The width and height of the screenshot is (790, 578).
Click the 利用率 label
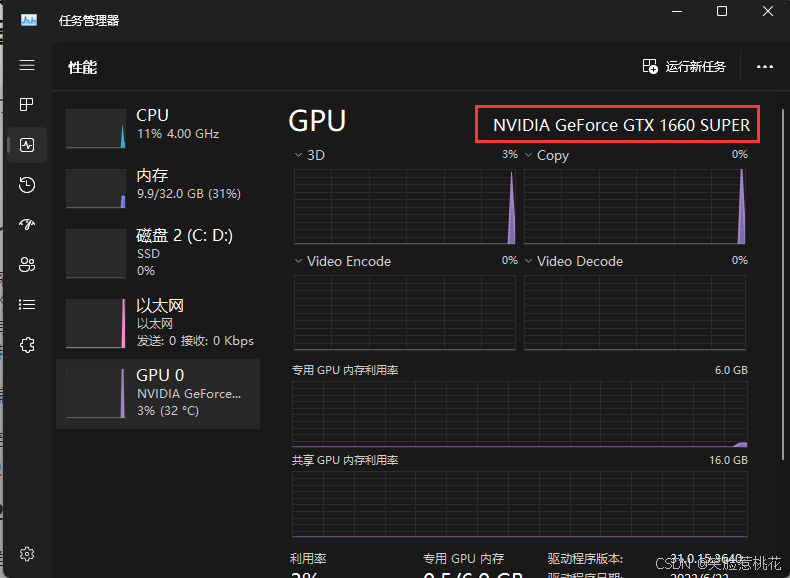pyautogui.click(x=308, y=558)
